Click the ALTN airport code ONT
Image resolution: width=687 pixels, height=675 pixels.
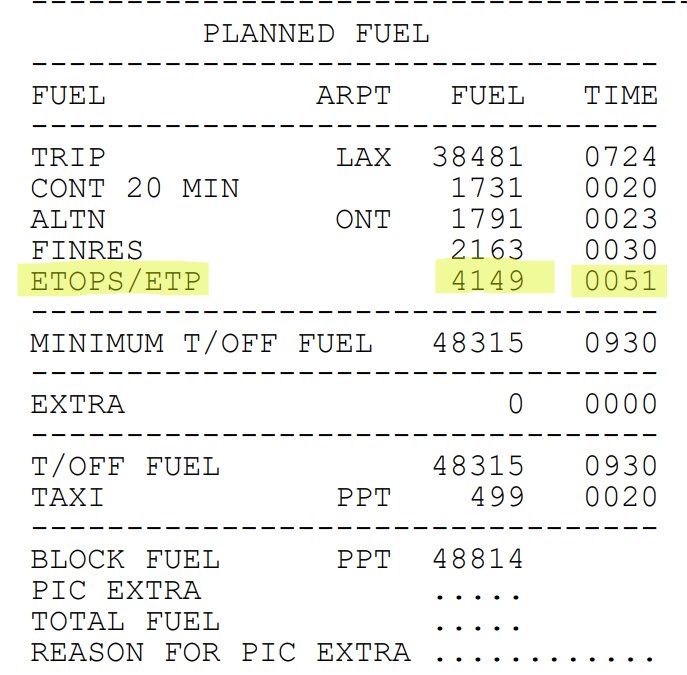coord(363,219)
